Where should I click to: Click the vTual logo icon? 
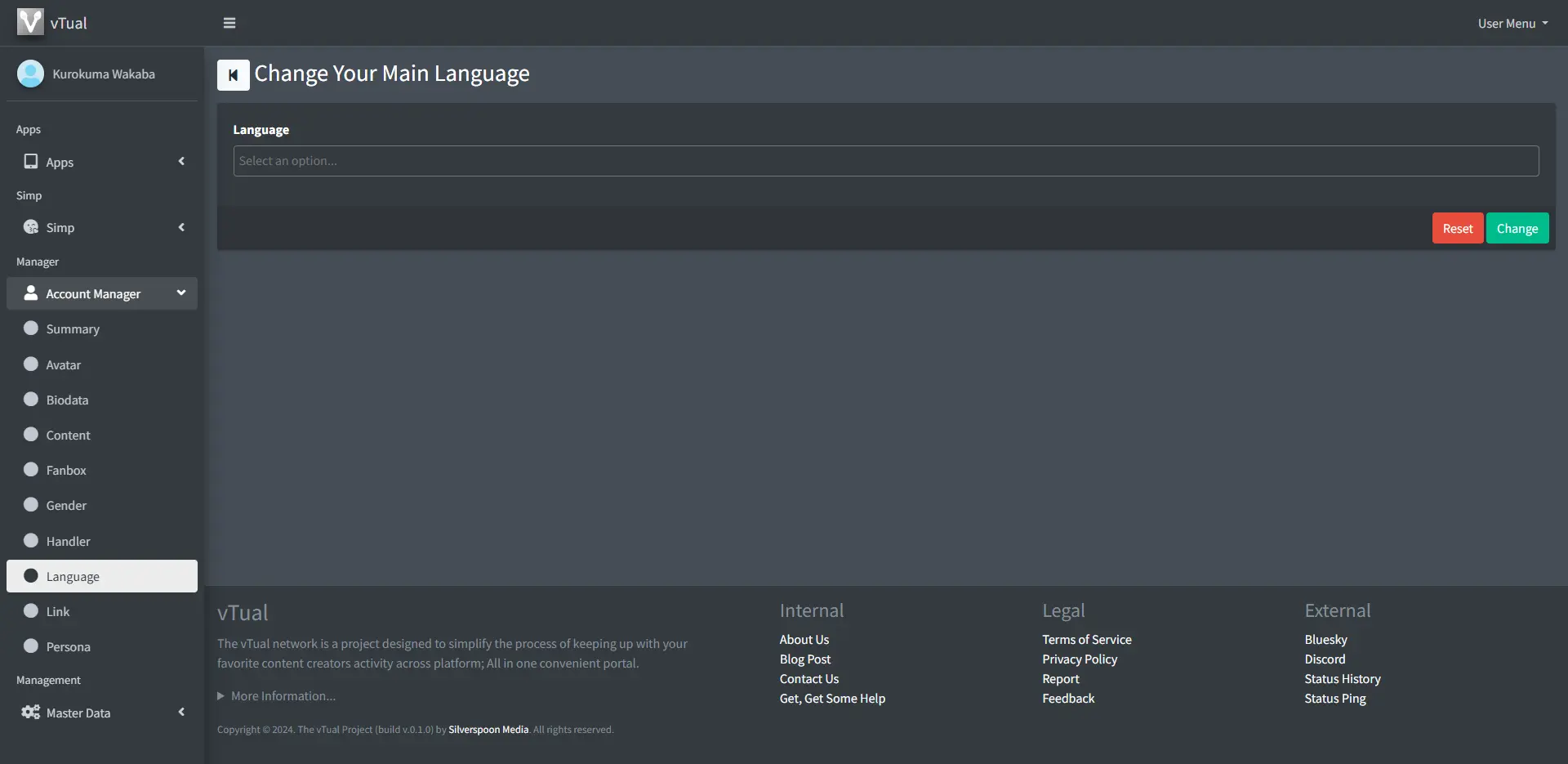pyautogui.click(x=30, y=22)
